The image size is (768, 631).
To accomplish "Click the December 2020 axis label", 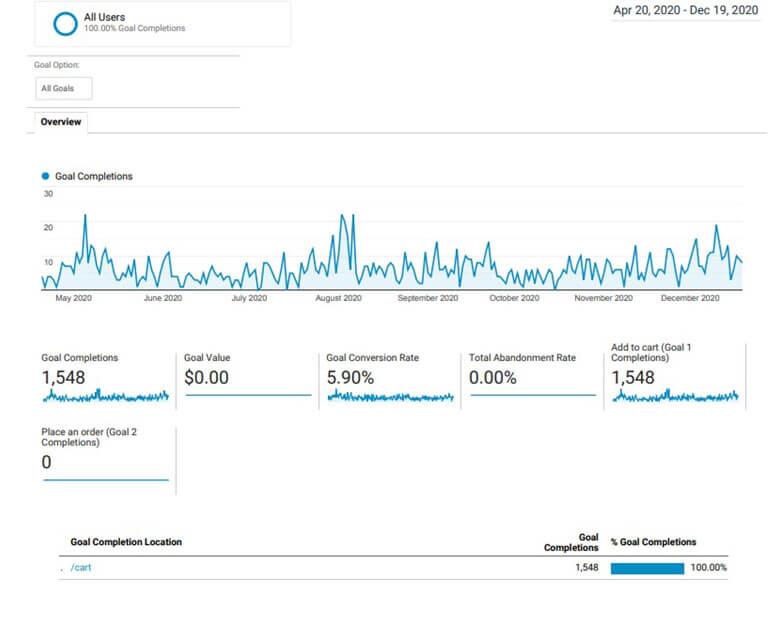I will pyautogui.click(x=690, y=298).
